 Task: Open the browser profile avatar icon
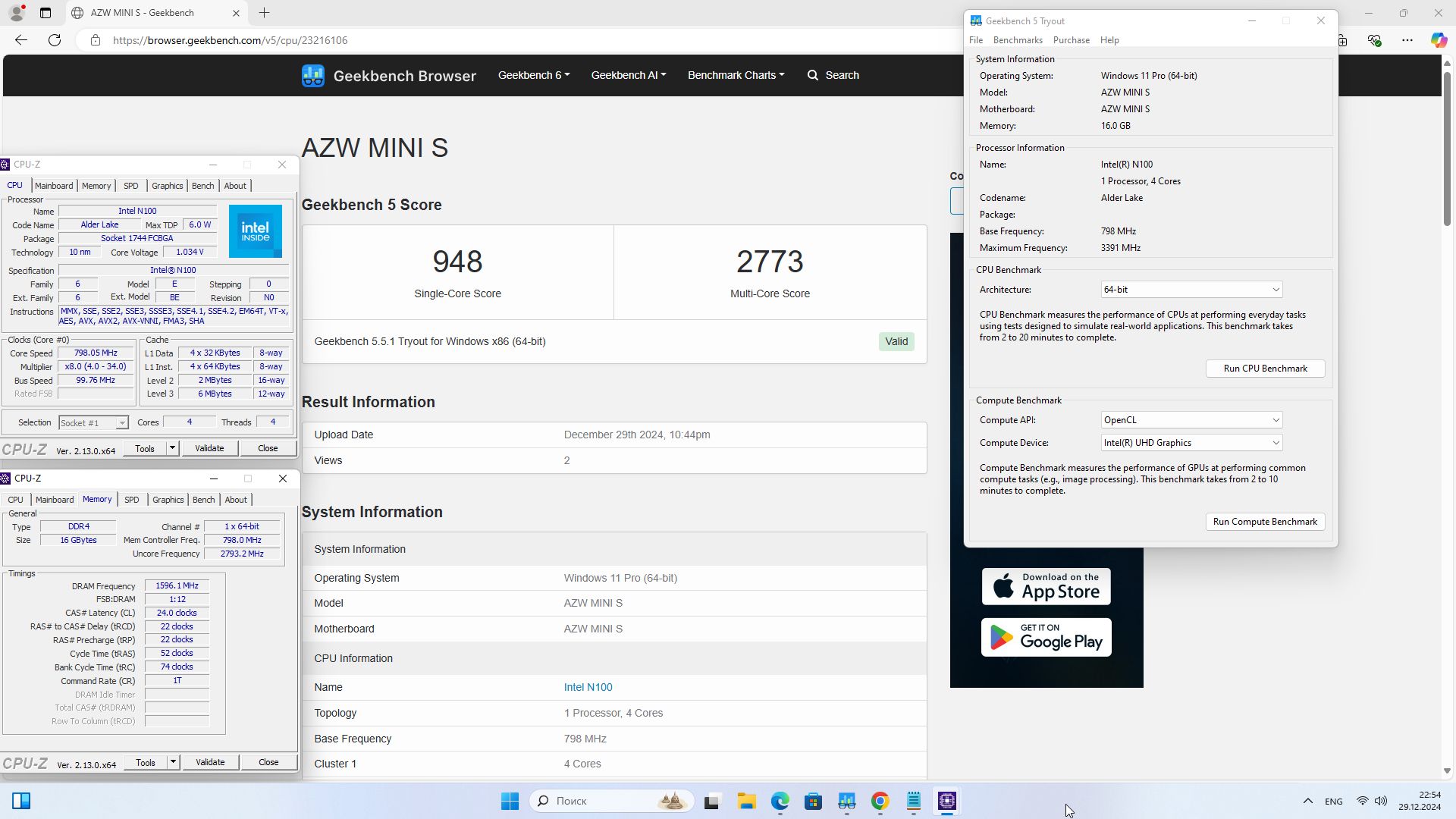pos(16,13)
